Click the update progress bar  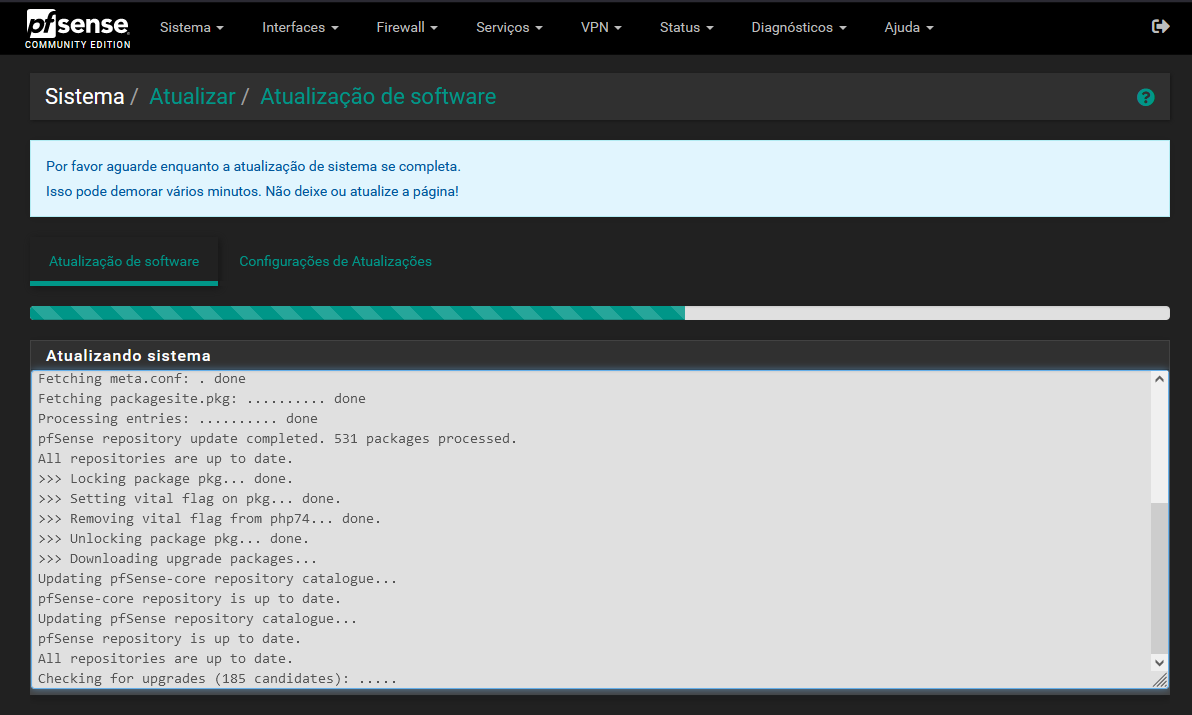pyautogui.click(x=599, y=313)
